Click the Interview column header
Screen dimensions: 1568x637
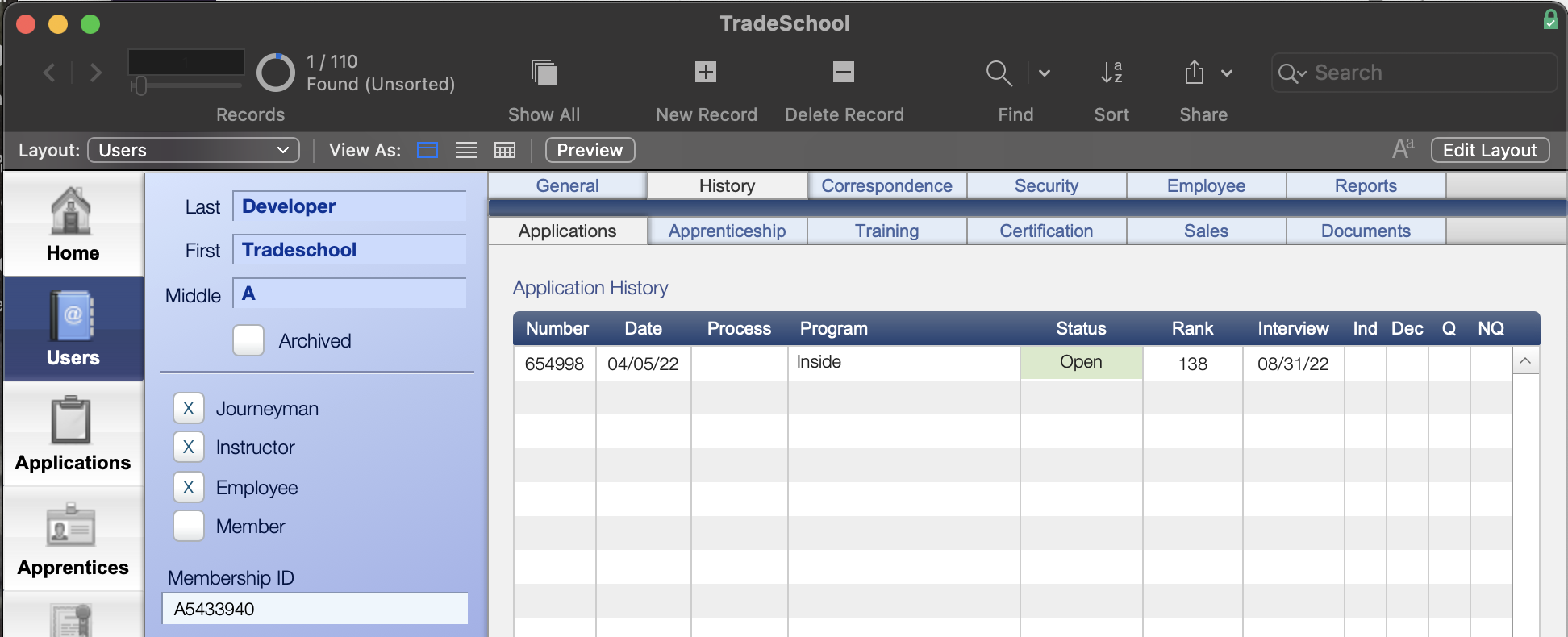tap(1293, 328)
